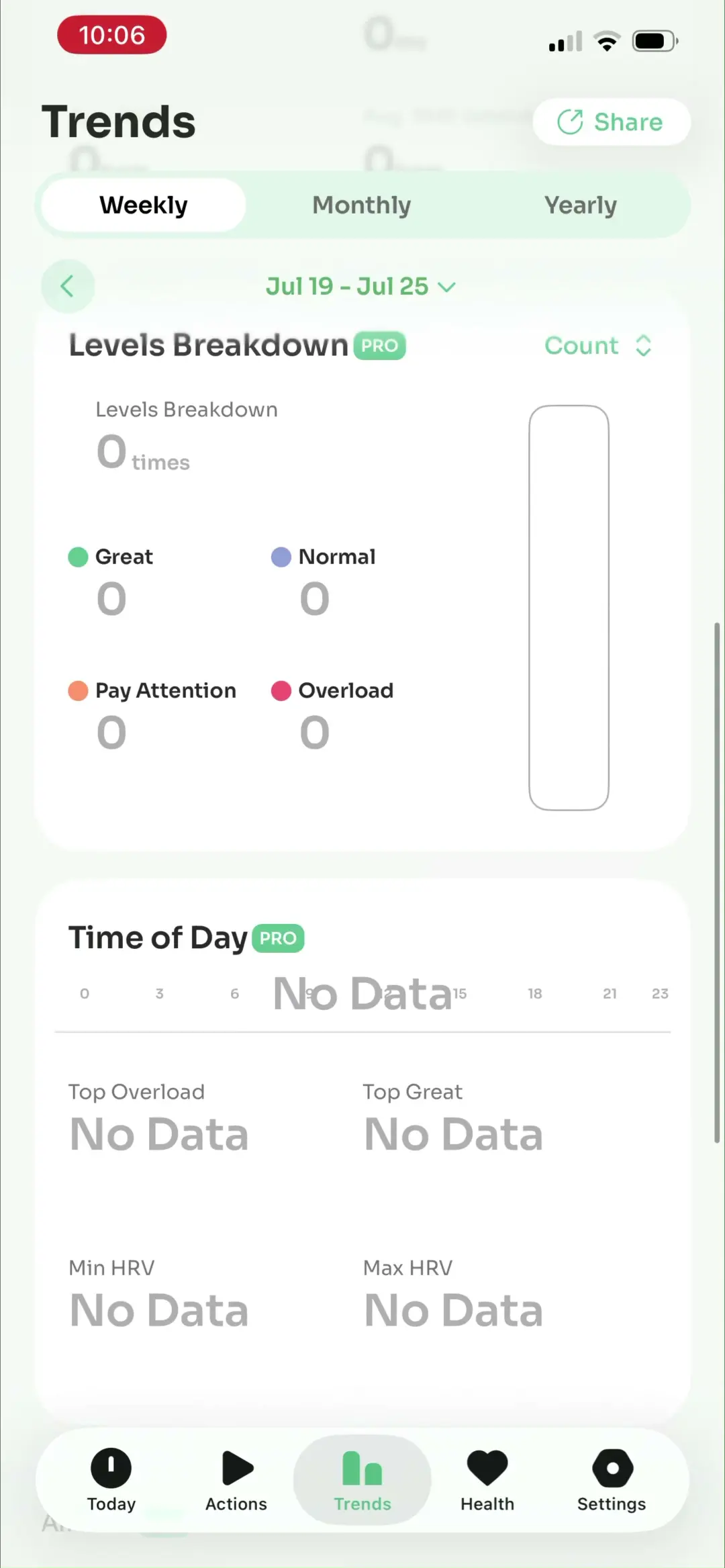Expand the Jul 19 - Jul 25 date picker
Image resolution: width=725 pixels, height=1568 pixels.
(x=361, y=287)
